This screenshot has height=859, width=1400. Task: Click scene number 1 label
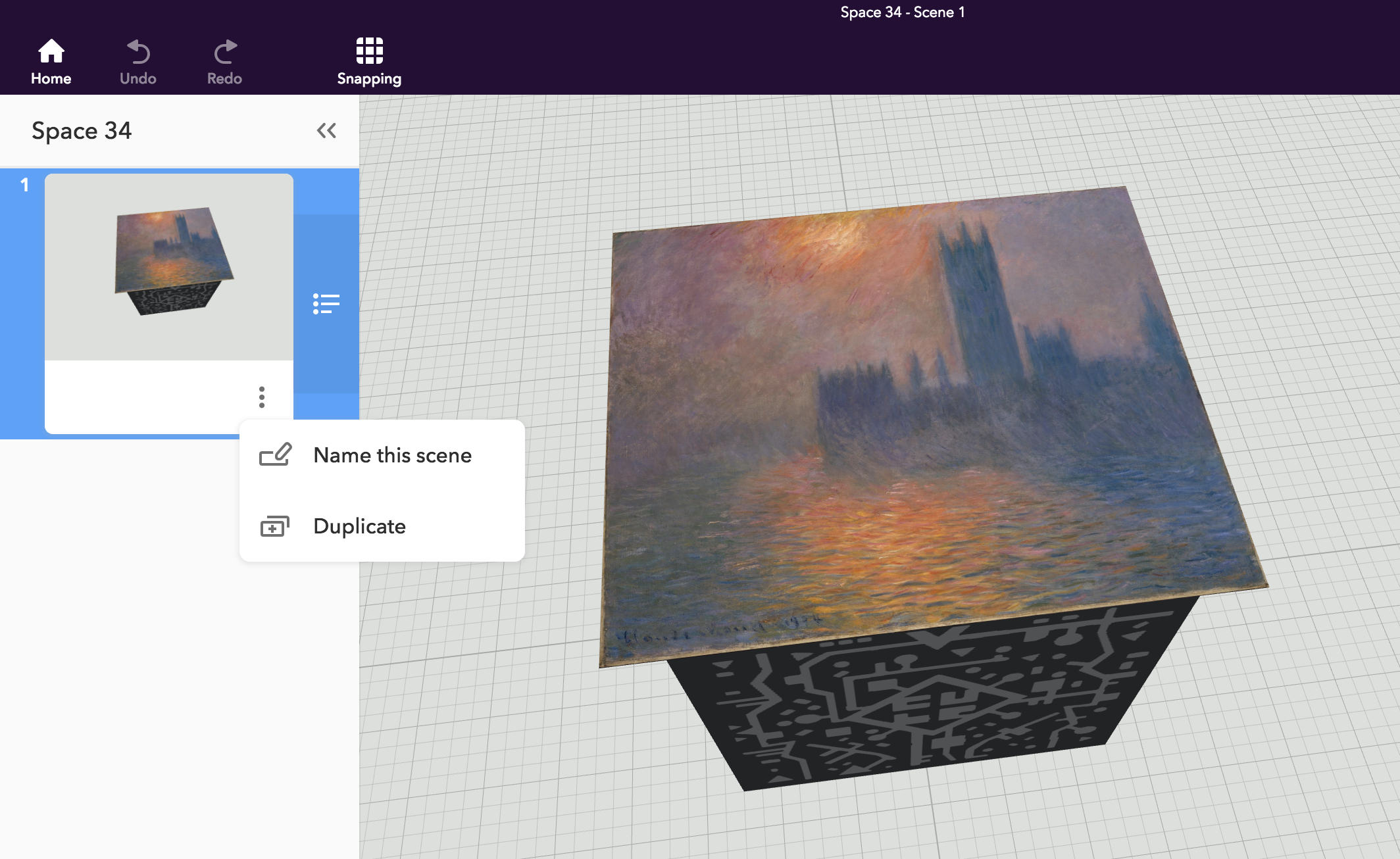[x=24, y=185]
